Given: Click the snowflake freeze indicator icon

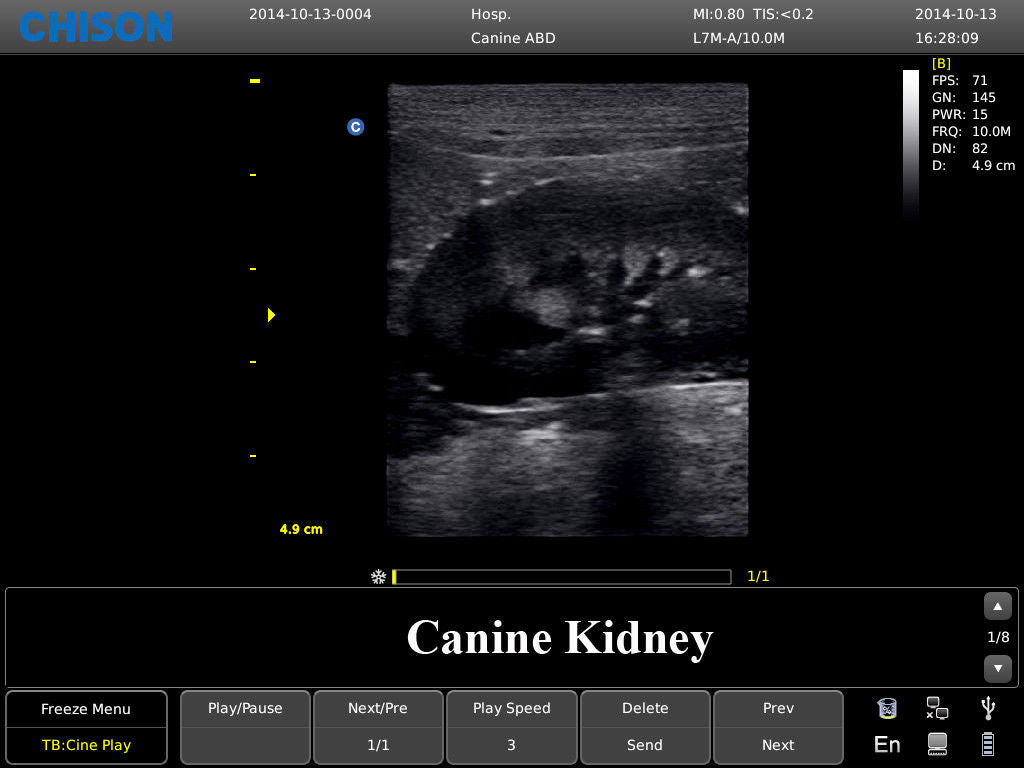Looking at the screenshot, I should pyautogui.click(x=378, y=577).
